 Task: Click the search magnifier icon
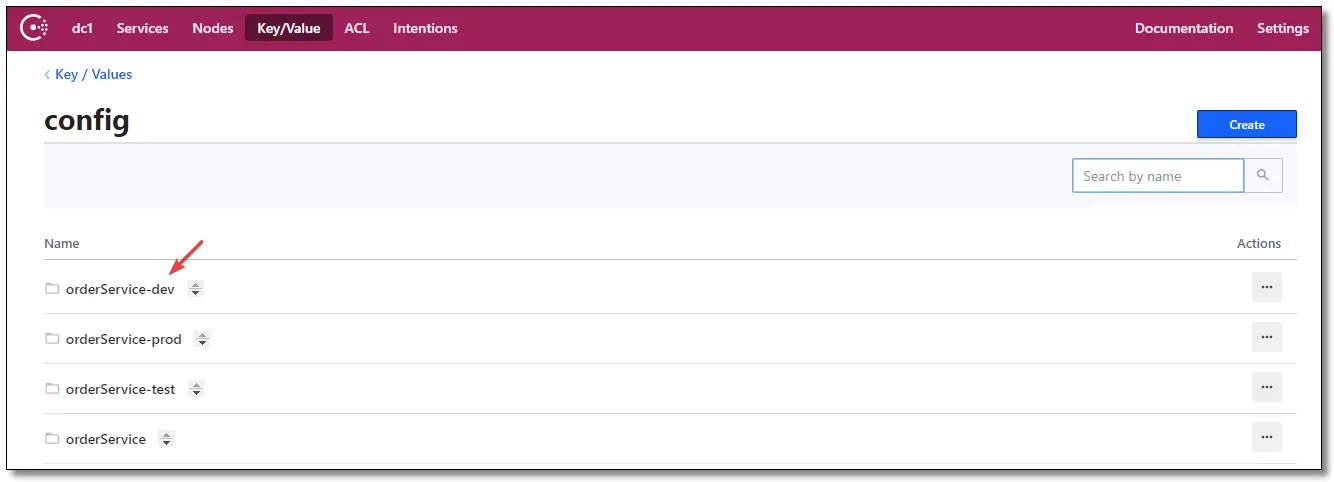click(x=1263, y=175)
